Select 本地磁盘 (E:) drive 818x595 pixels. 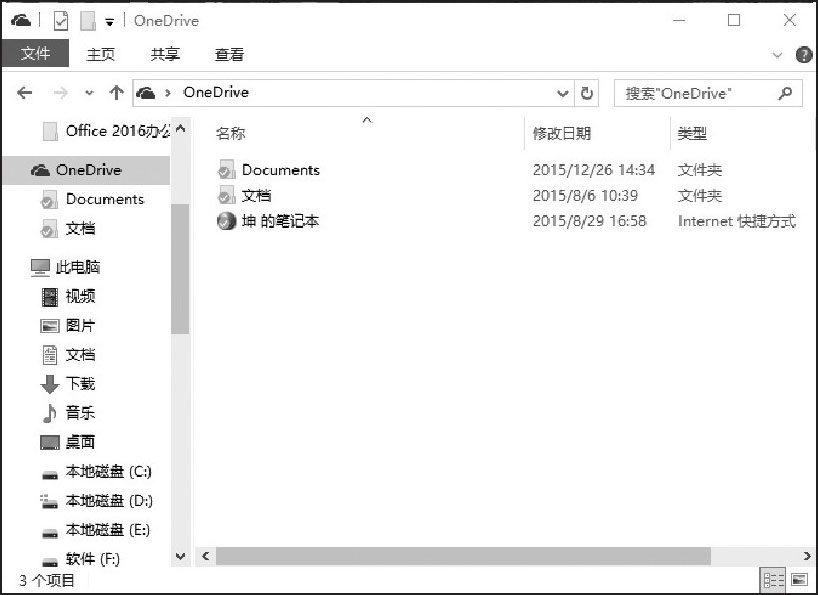click(x=97, y=530)
